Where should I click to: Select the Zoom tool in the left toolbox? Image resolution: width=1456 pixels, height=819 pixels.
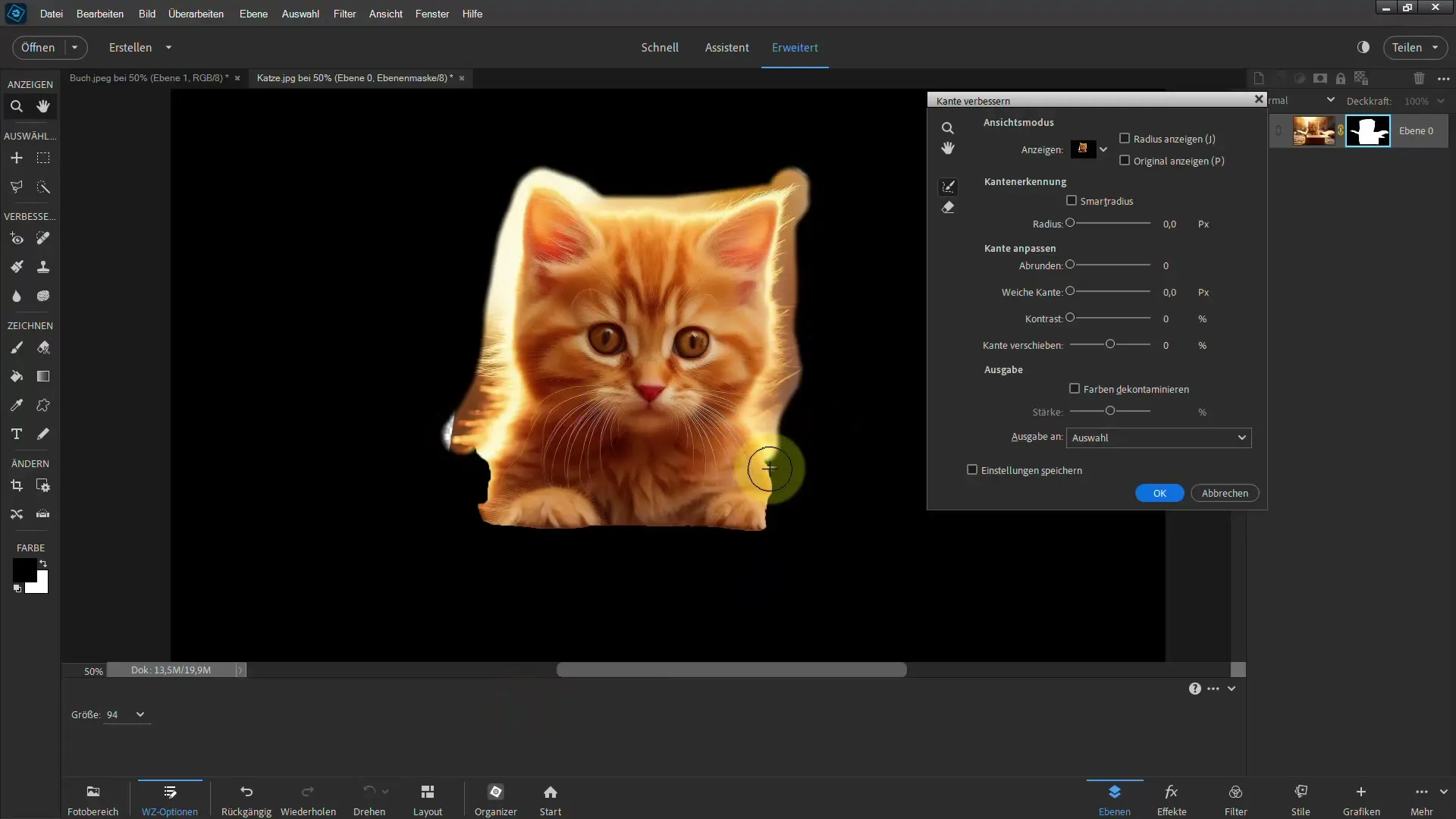(16, 106)
